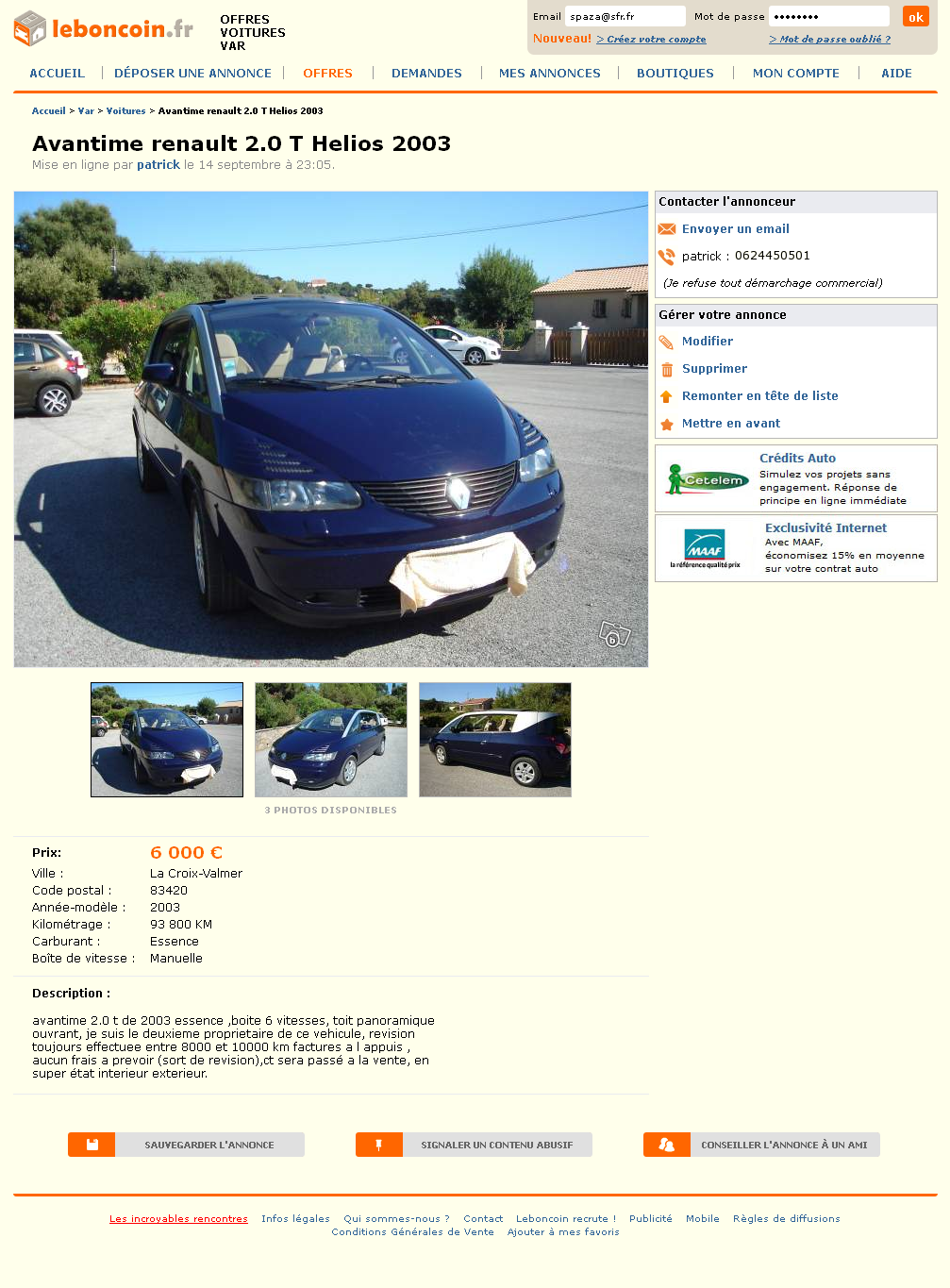This screenshot has width=950, height=1288.
Task: Focus the Email input field
Action: [625, 16]
